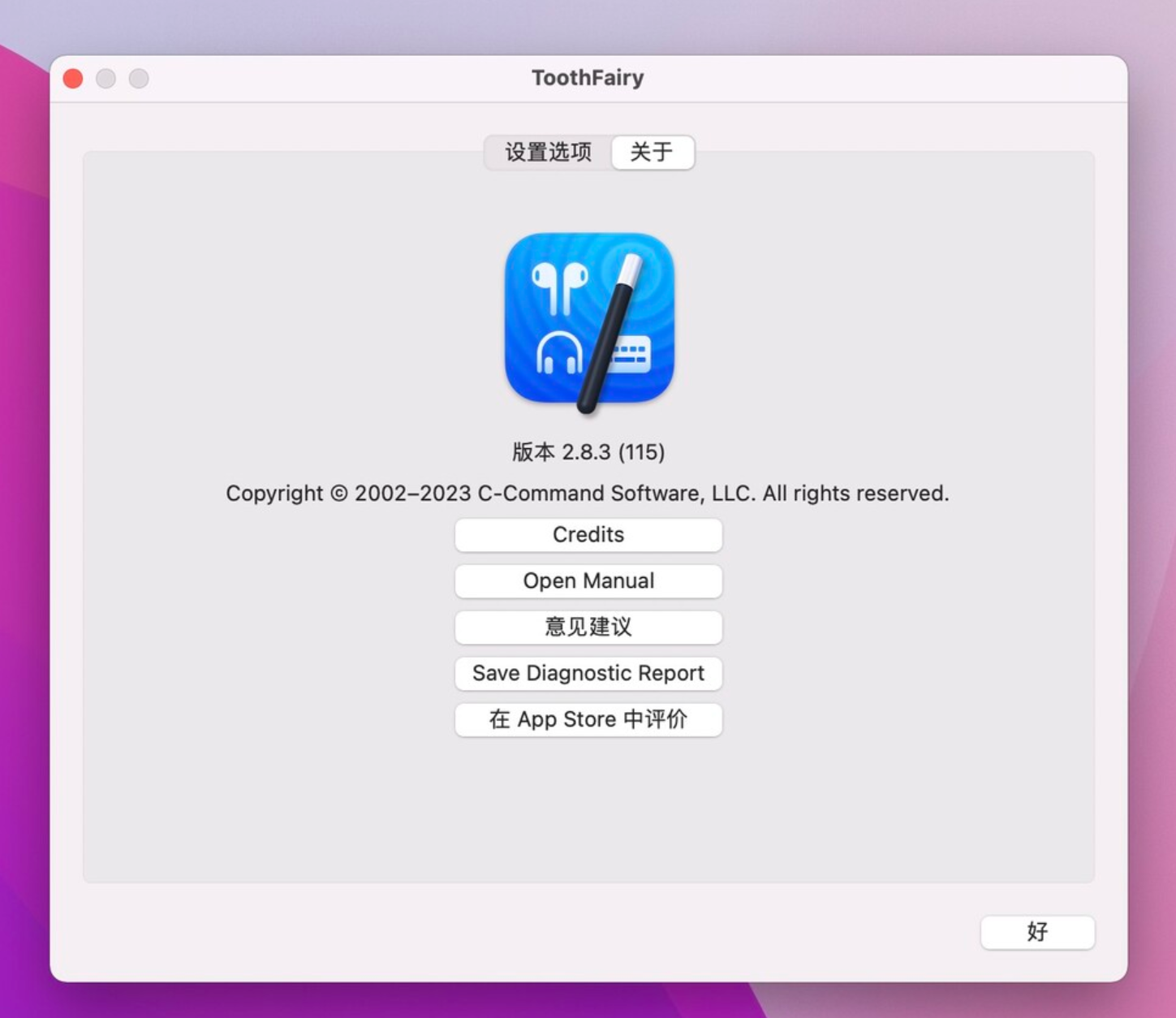Select the 关于 tab
This screenshot has height=1018, width=1176.
pyautogui.click(x=653, y=152)
